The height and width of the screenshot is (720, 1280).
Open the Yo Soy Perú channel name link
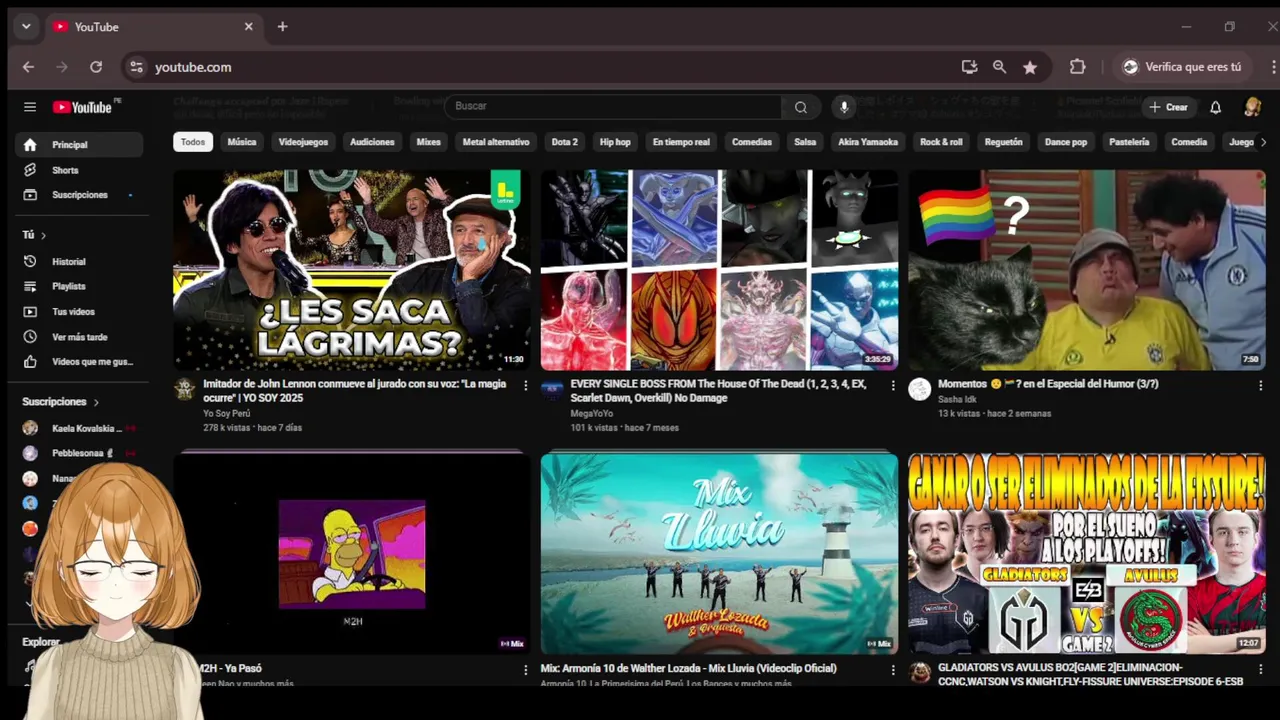point(226,414)
